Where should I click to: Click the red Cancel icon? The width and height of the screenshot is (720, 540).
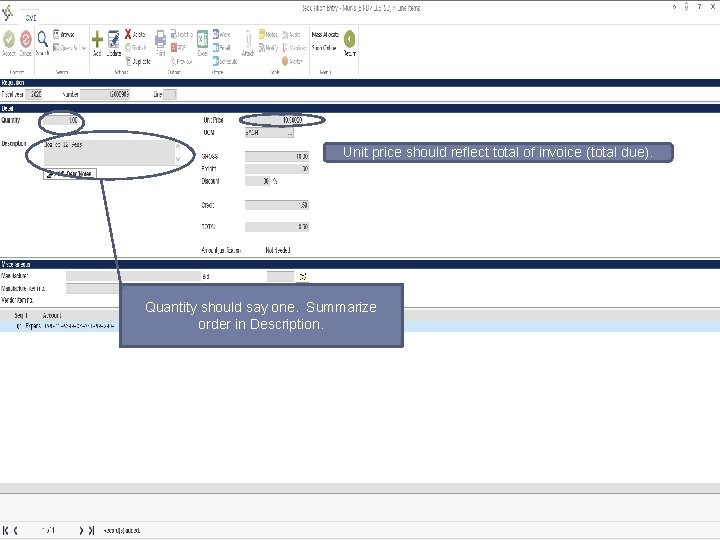coord(26,39)
